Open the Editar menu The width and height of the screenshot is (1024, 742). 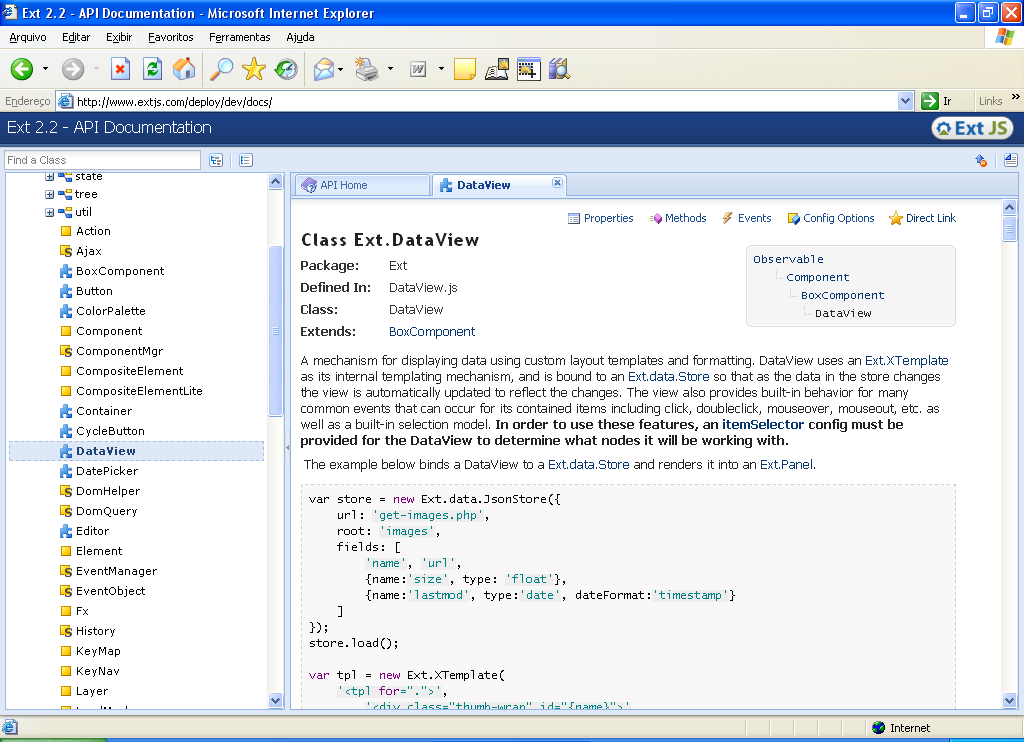[76, 37]
